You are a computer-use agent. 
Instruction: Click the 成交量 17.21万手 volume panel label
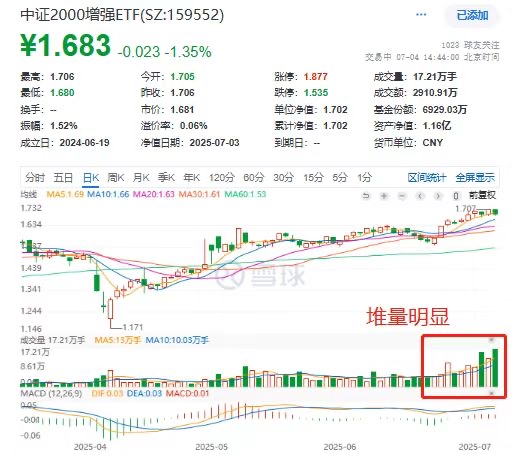pyautogui.click(x=53, y=340)
